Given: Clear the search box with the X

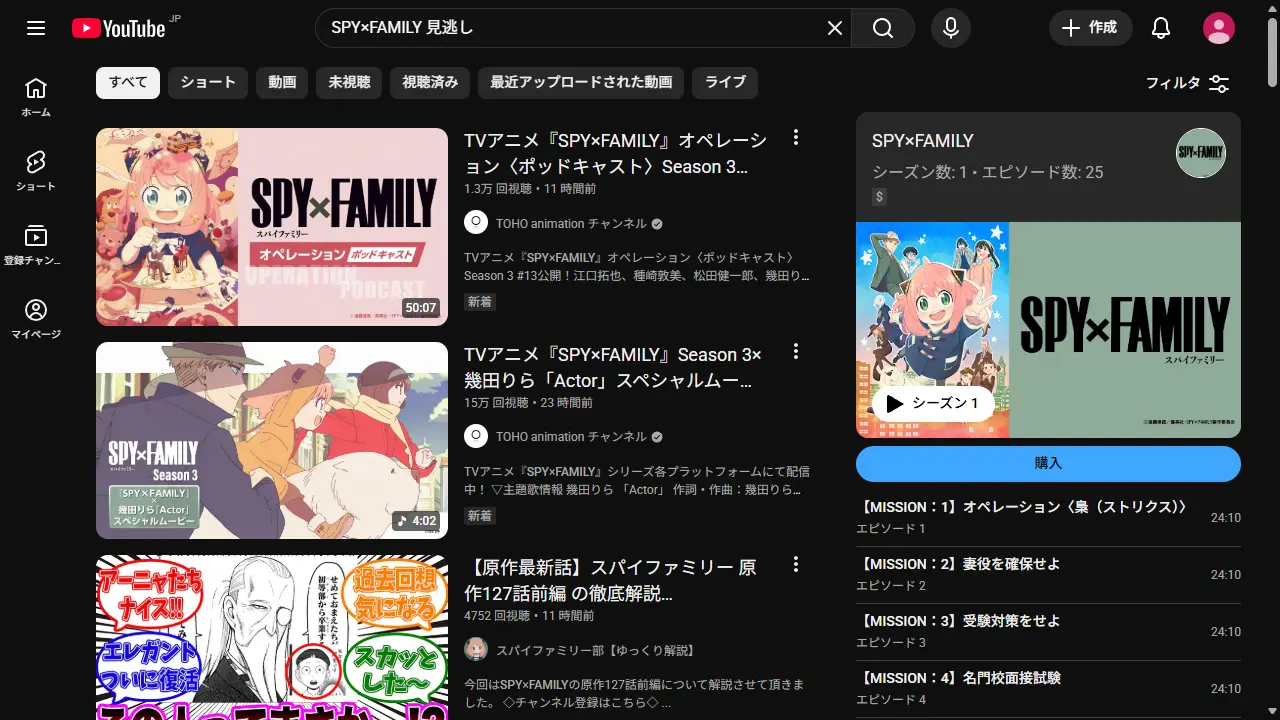Looking at the screenshot, I should (x=835, y=28).
